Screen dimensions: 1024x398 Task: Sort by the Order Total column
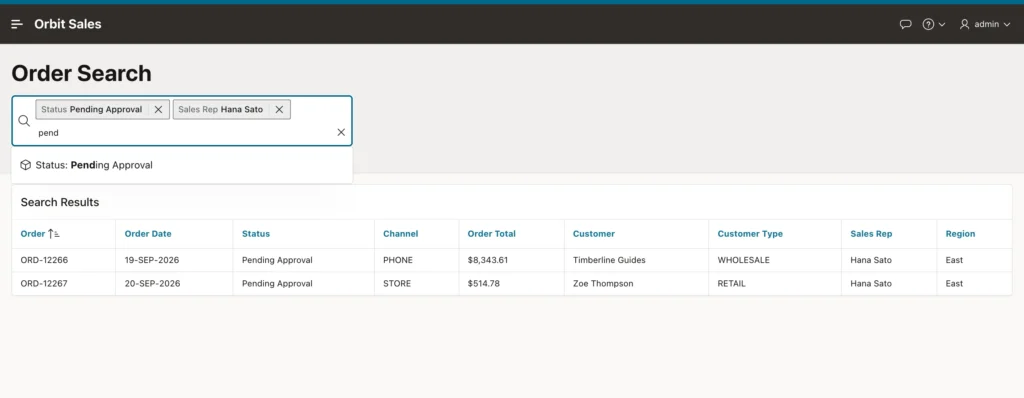tap(492, 233)
